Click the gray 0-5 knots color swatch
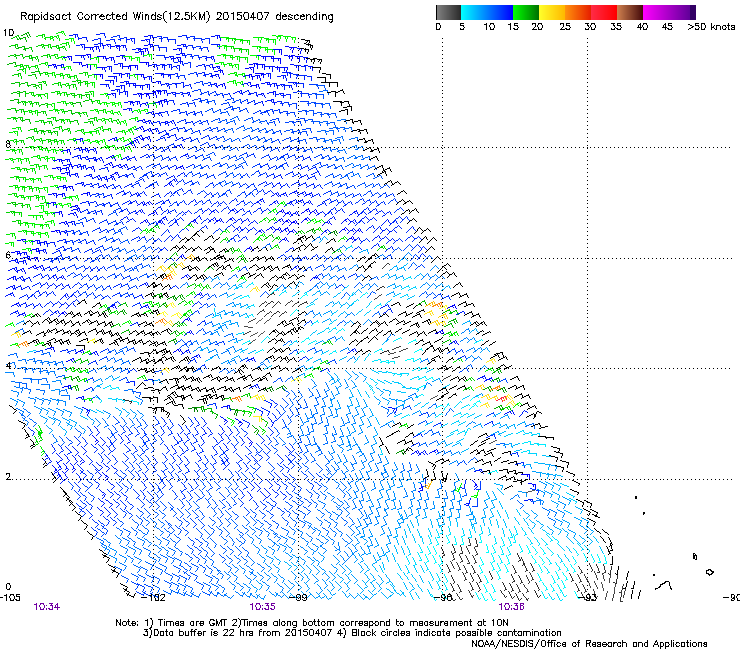 (448, 12)
